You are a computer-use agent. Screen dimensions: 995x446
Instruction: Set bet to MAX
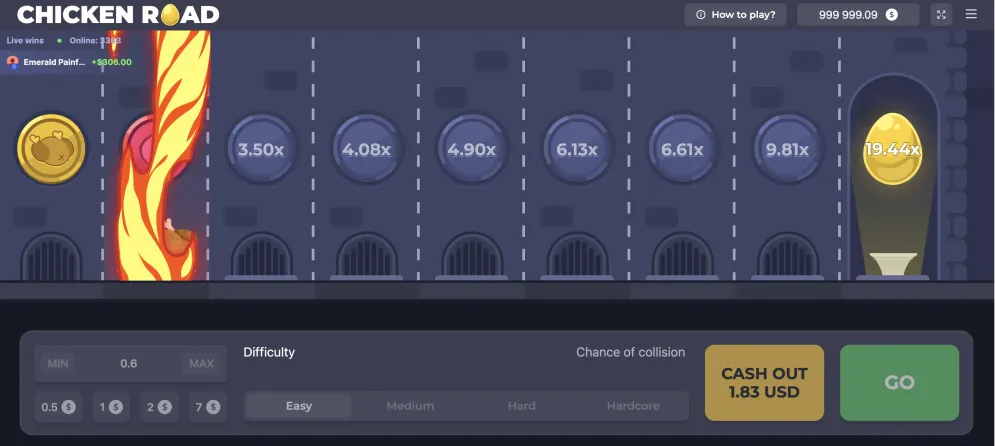(202, 364)
